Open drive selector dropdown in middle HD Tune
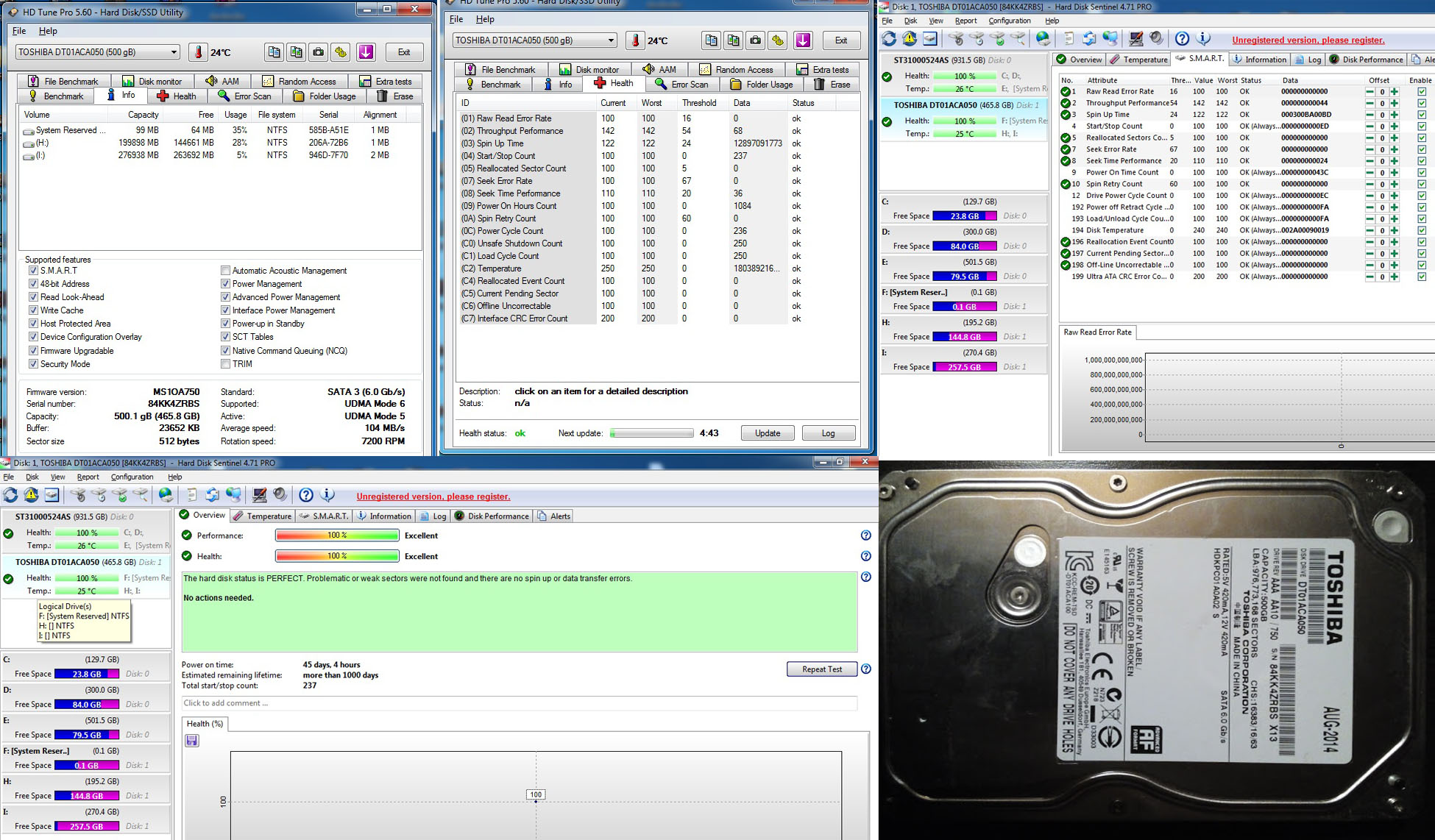The image size is (1435, 840). pos(611,40)
